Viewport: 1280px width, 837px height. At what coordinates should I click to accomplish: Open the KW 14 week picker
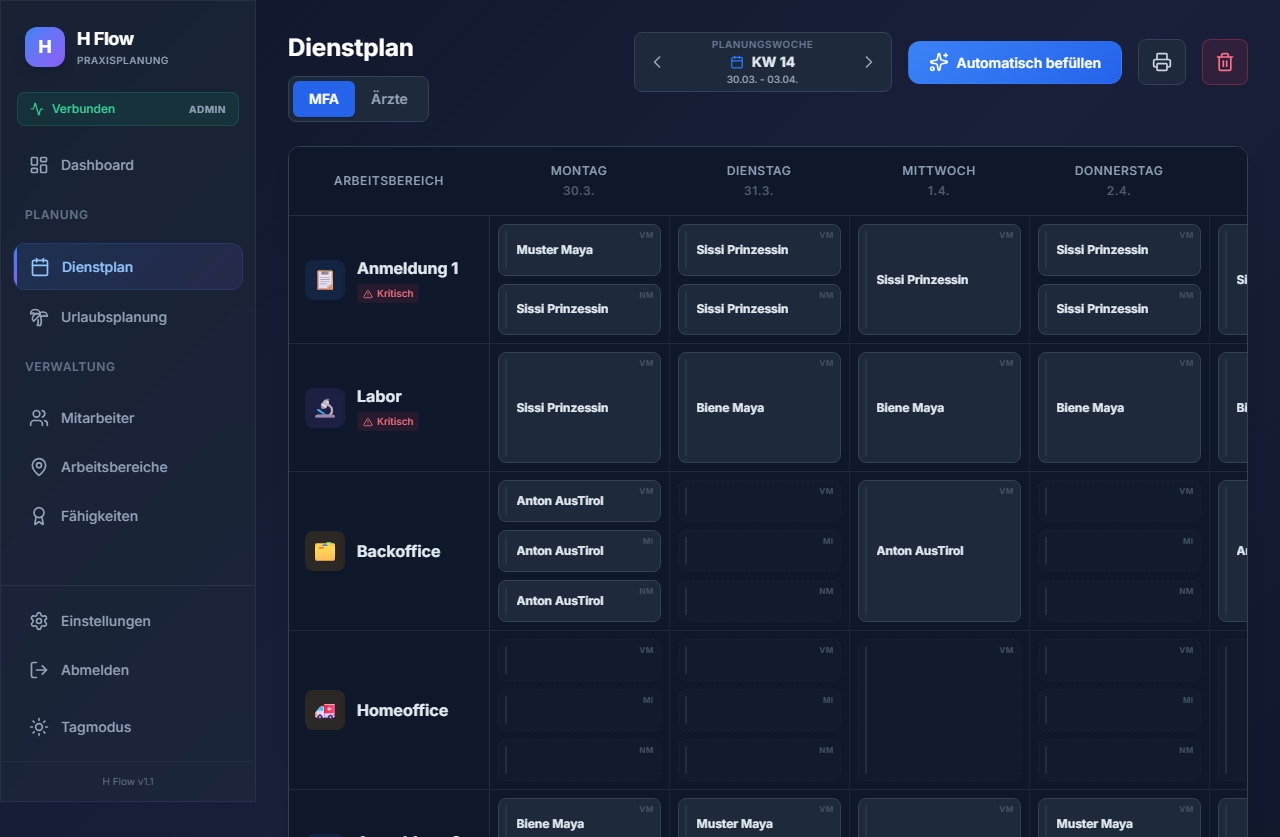tap(762, 62)
